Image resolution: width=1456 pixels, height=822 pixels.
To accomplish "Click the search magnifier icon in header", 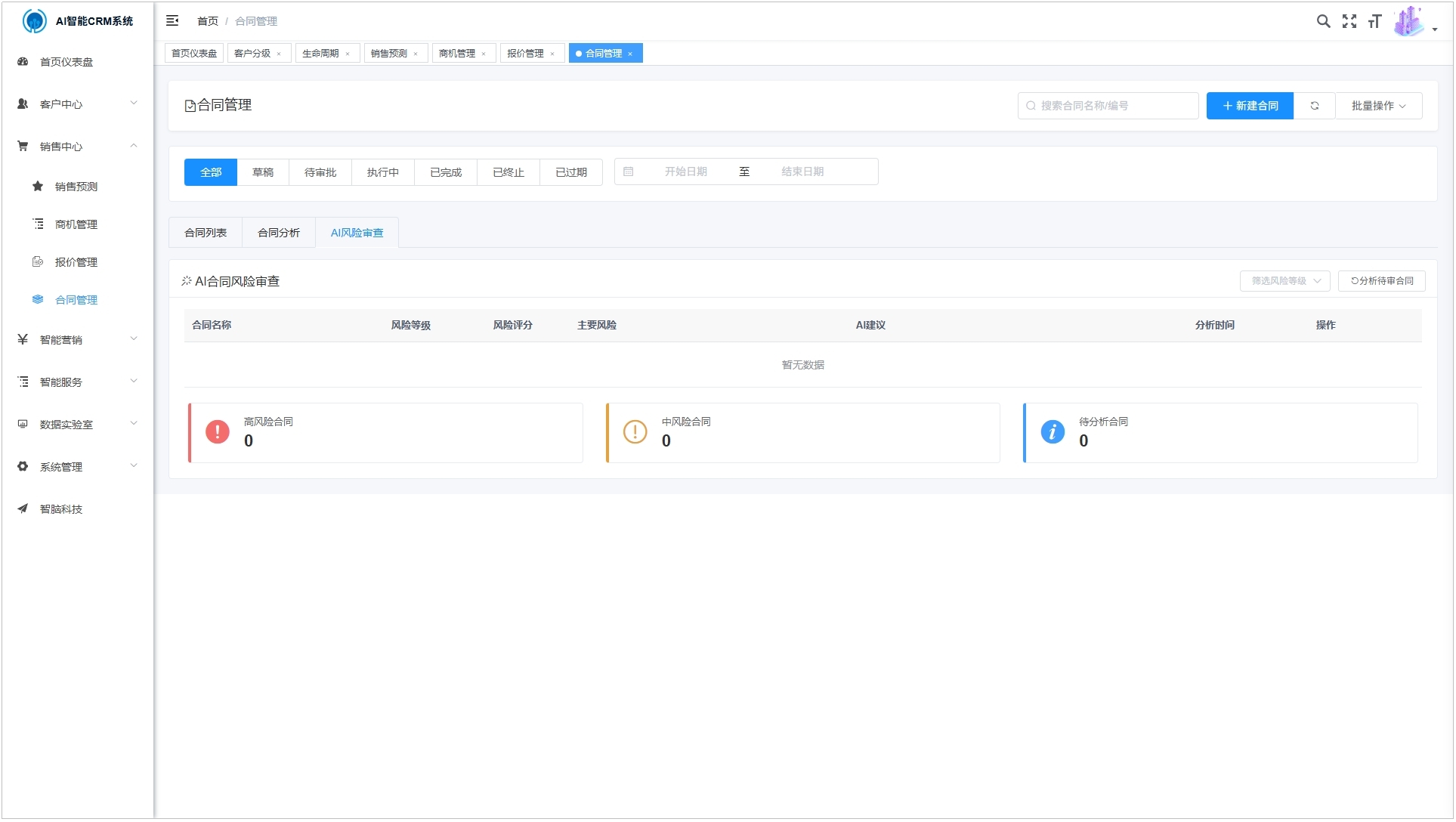I will 1323,21.
